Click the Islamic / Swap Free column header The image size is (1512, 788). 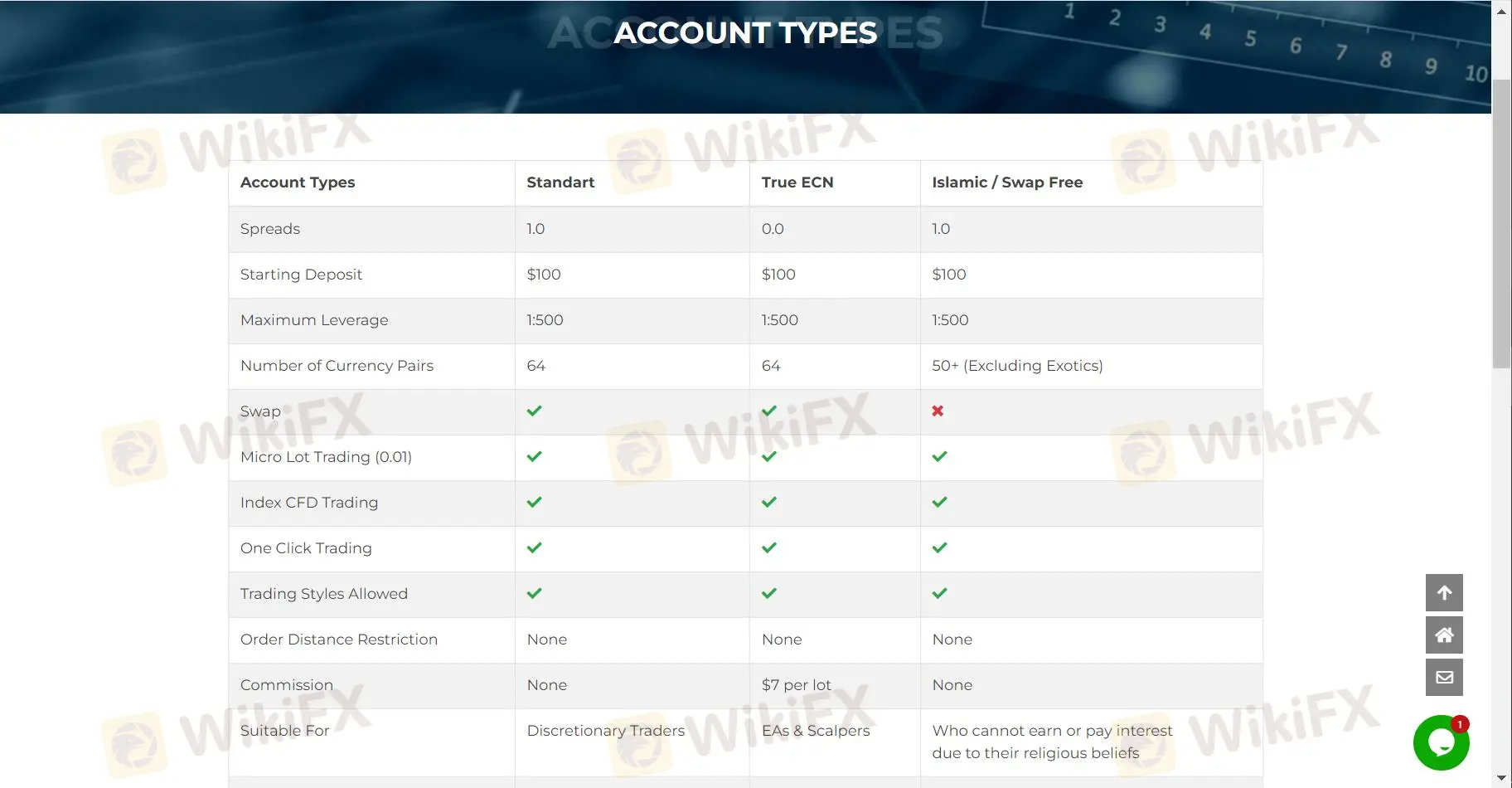coord(1007,182)
